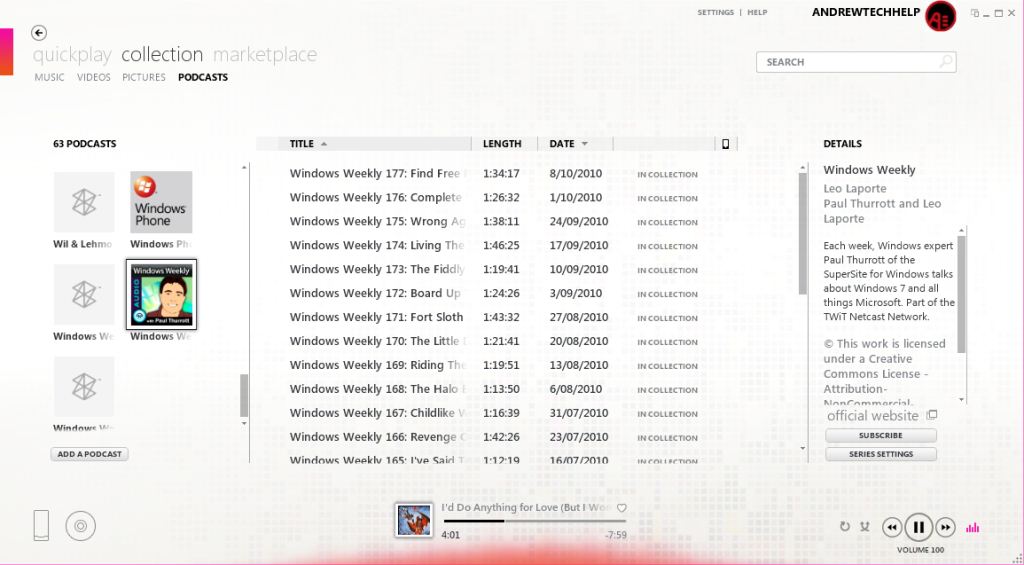
Task: Open the quickplay section
Action: (72, 55)
